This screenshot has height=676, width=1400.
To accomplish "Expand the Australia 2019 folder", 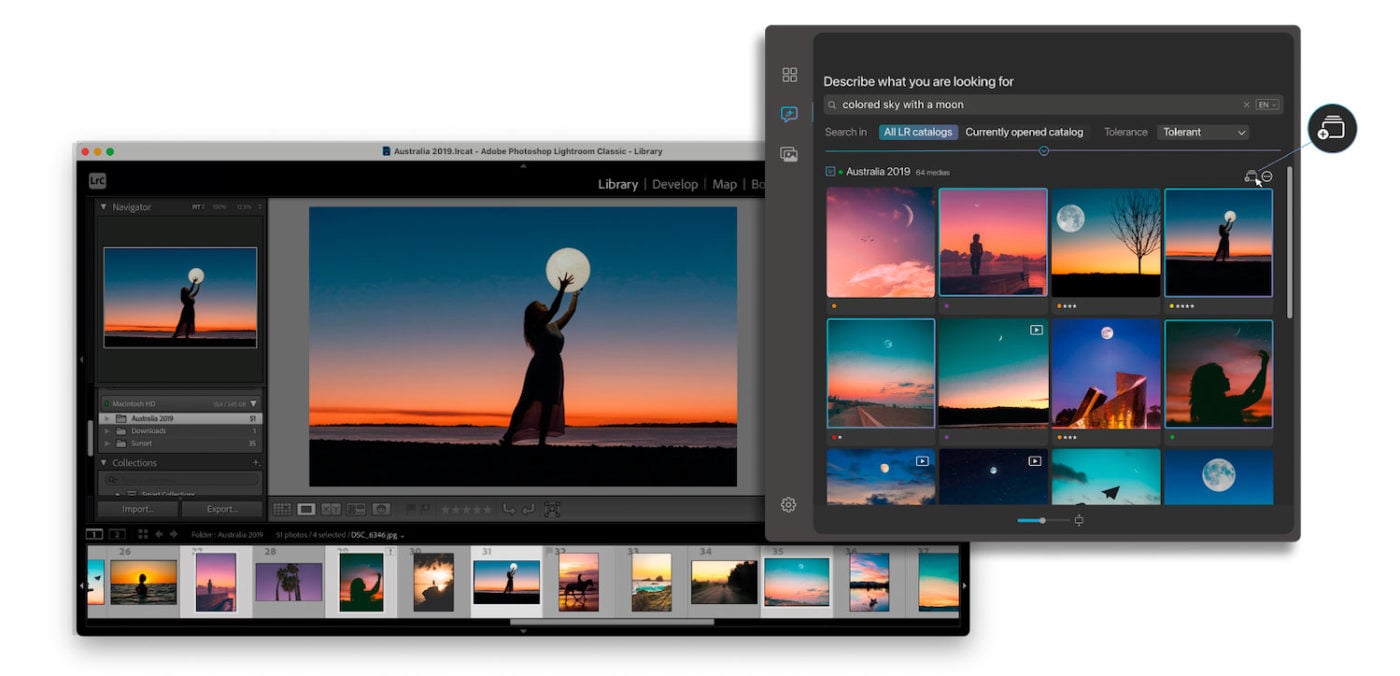I will click(106, 418).
